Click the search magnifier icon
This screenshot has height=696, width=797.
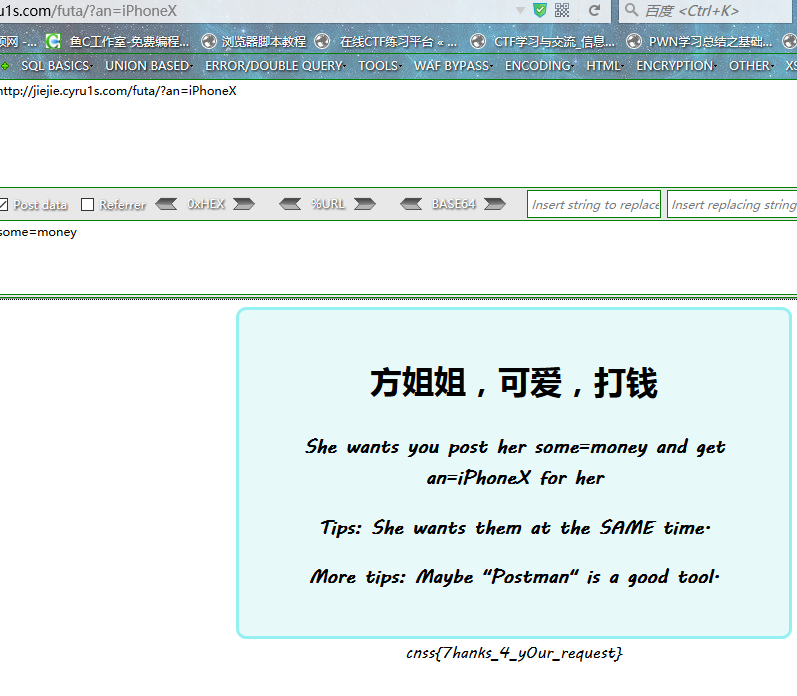tap(632, 11)
